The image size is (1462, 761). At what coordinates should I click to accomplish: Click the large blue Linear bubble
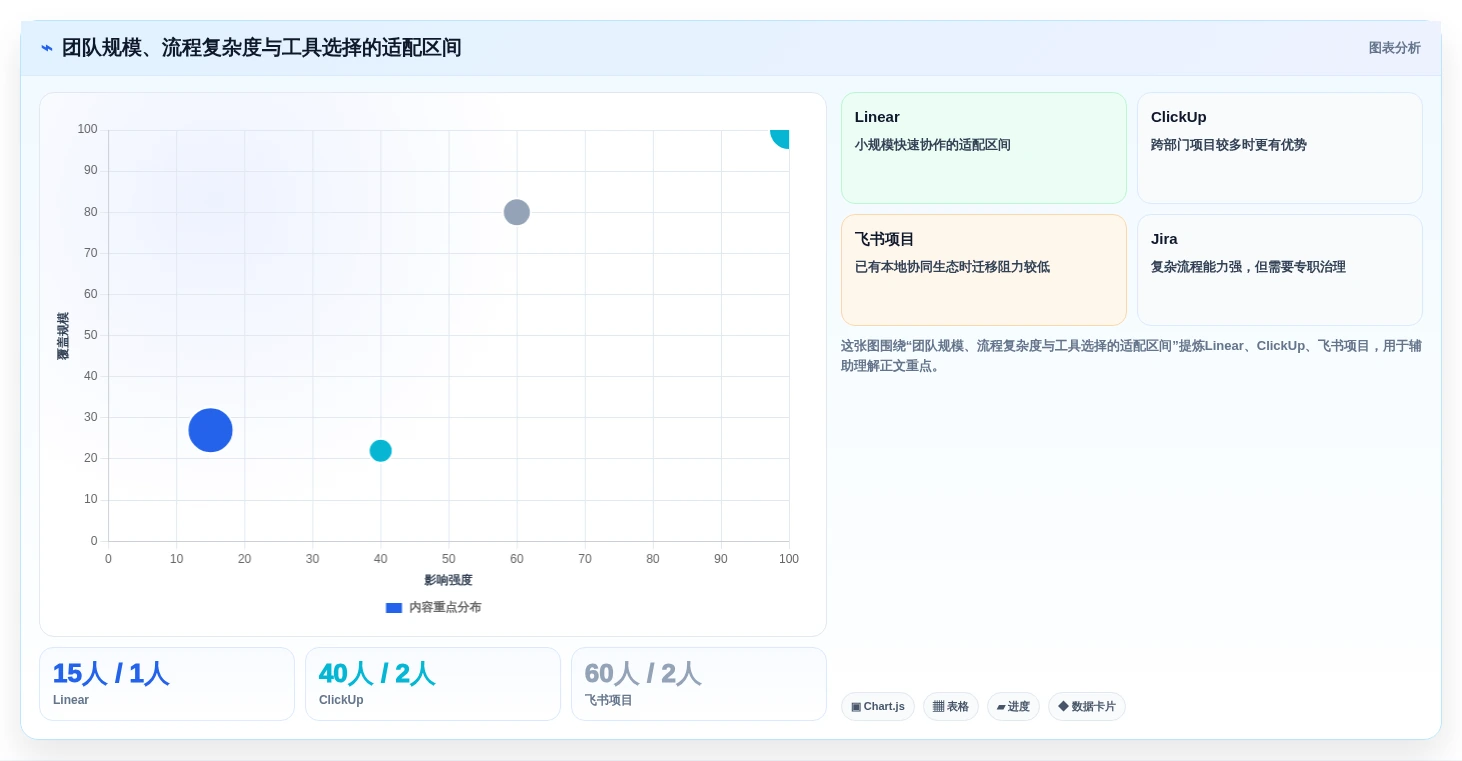[x=210, y=430]
